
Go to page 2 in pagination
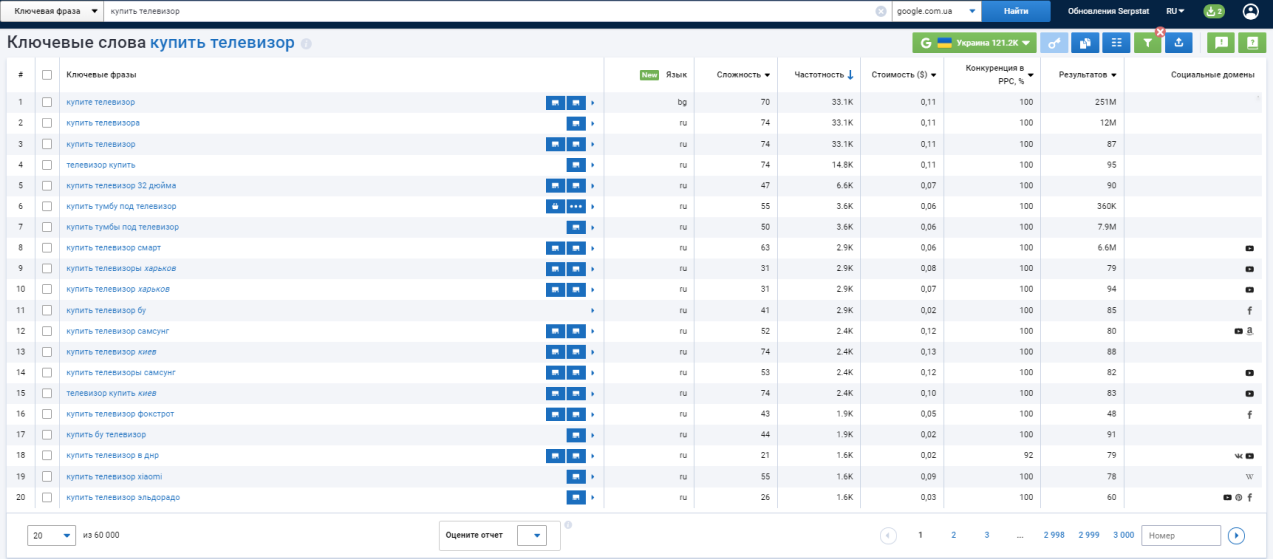(x=953, y=535)
